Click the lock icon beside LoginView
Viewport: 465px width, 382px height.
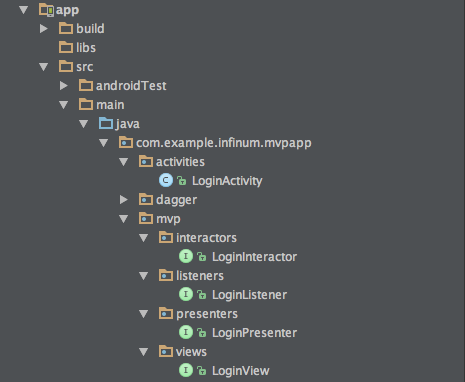click(202, 371)
